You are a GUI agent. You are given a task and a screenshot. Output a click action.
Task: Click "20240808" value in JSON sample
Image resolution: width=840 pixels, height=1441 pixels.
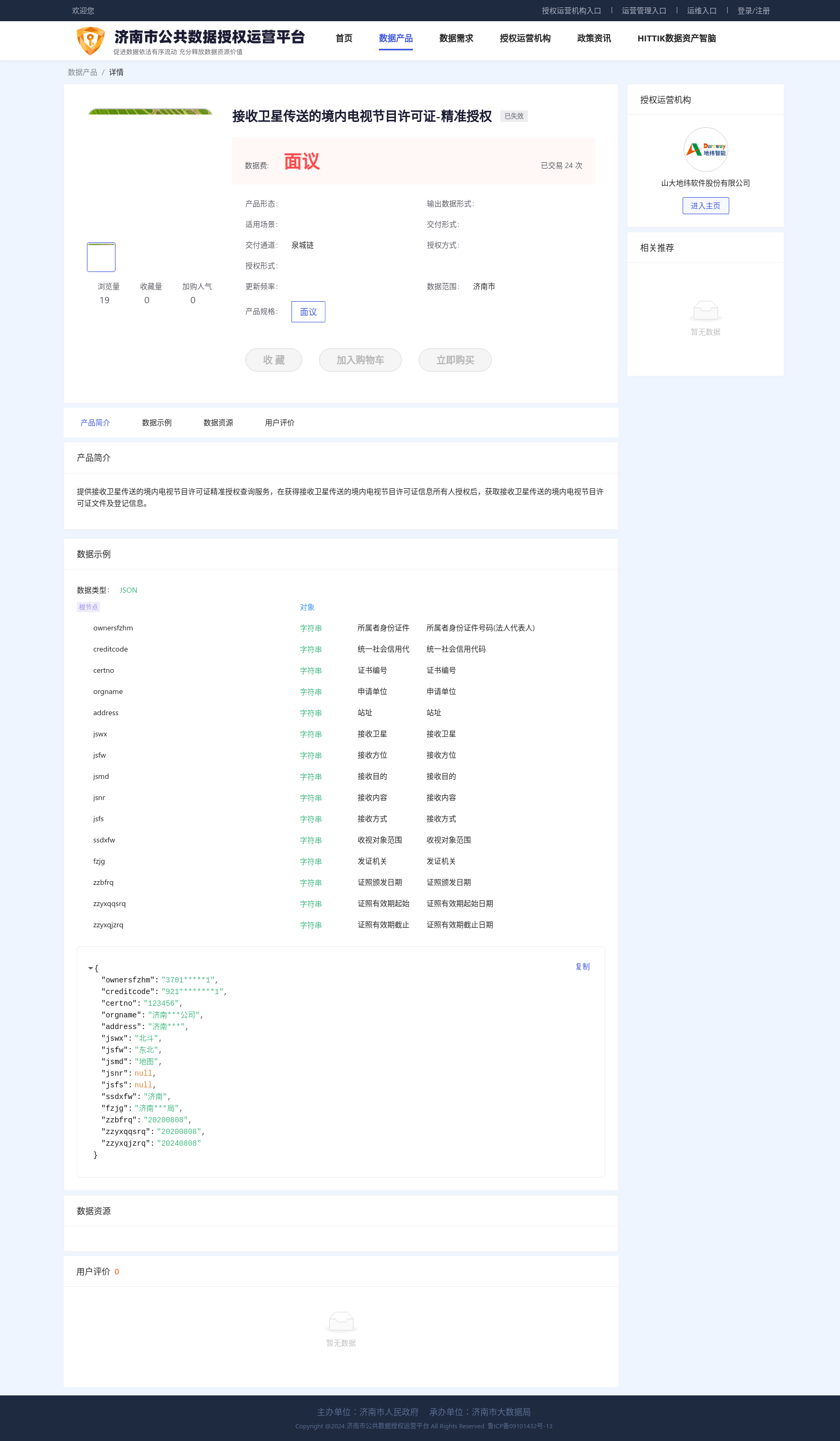click(179, 1143)
